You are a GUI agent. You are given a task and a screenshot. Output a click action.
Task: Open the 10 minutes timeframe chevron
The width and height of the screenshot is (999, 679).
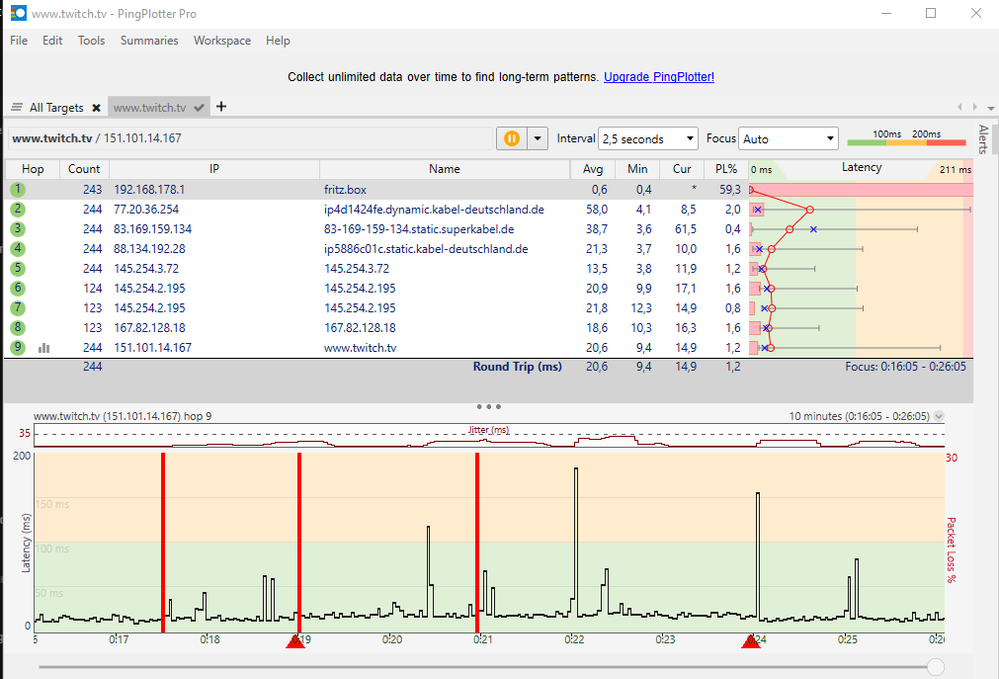(x=938, y=416)
